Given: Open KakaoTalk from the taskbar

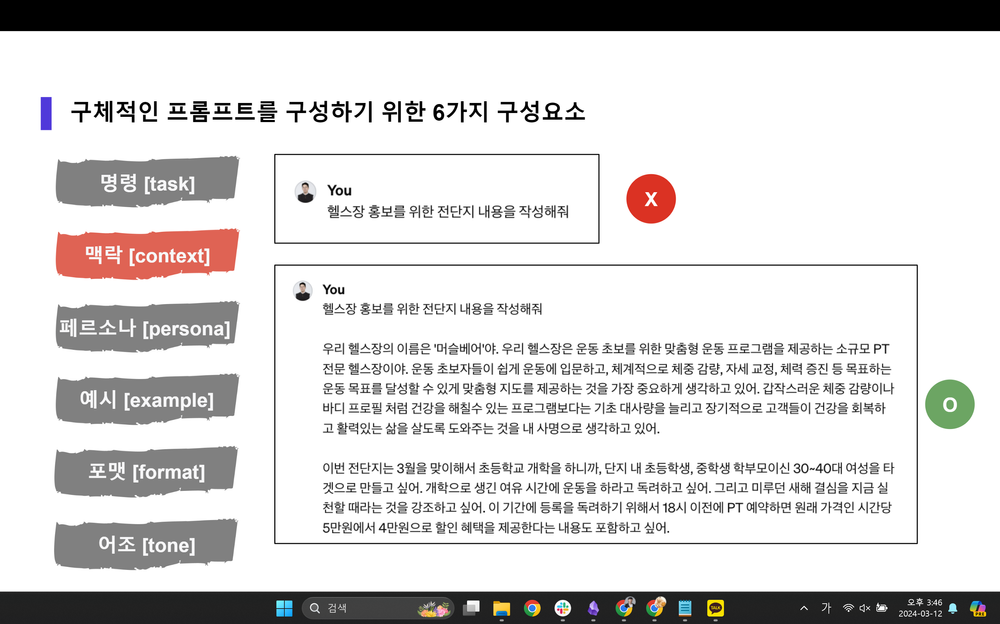Looking at the screenshot, I should point(716,608).
